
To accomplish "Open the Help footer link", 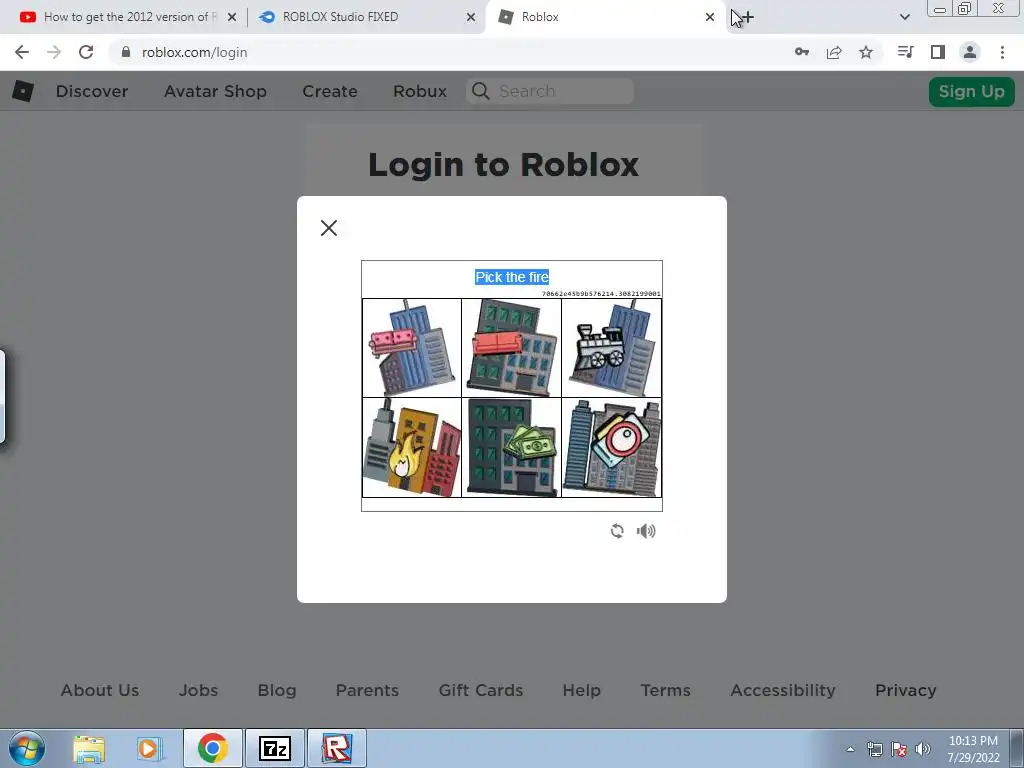I will (582, 690).
